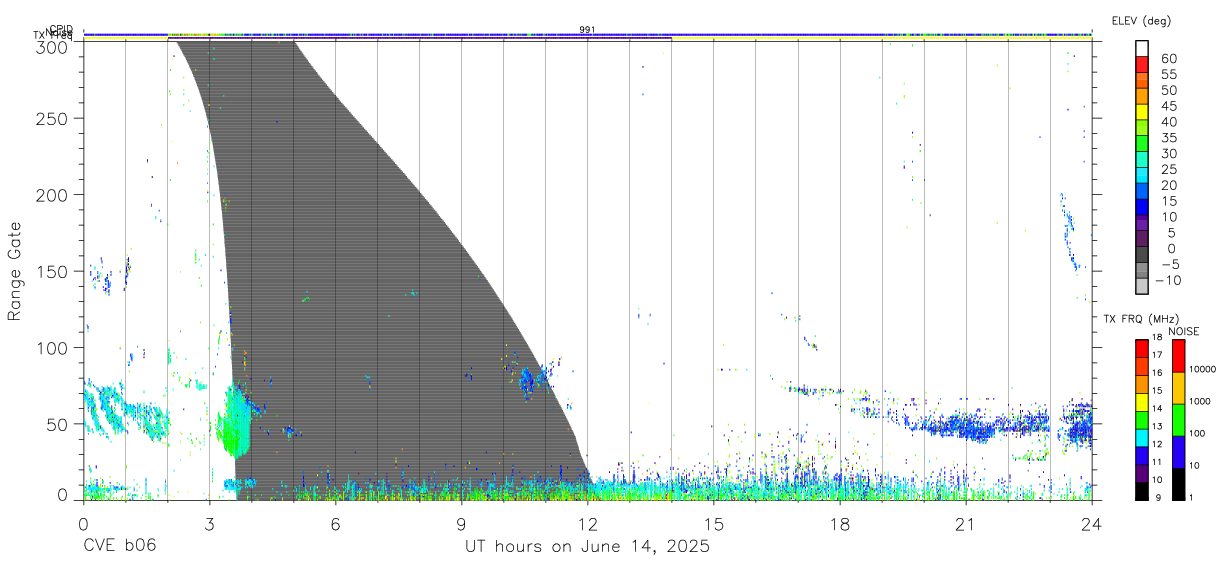Click the "21" tick on the UT hours axis
Image resolution: width=1228 pixels, height=567 pixels.
point(965,523)
